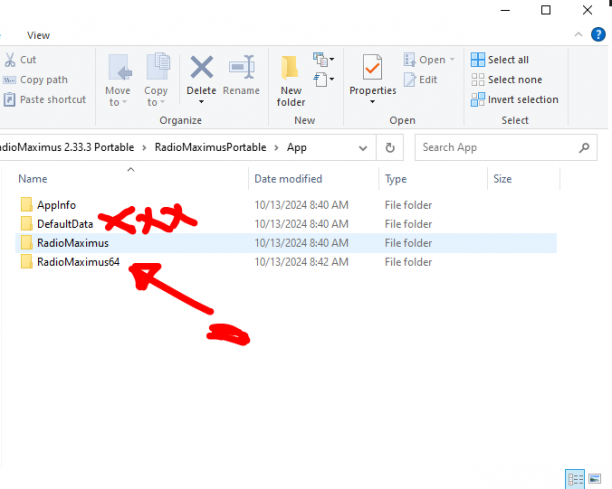Screen dimensions: 612x489
Task: Refresh the App folder view
Action: coord(390,148)
